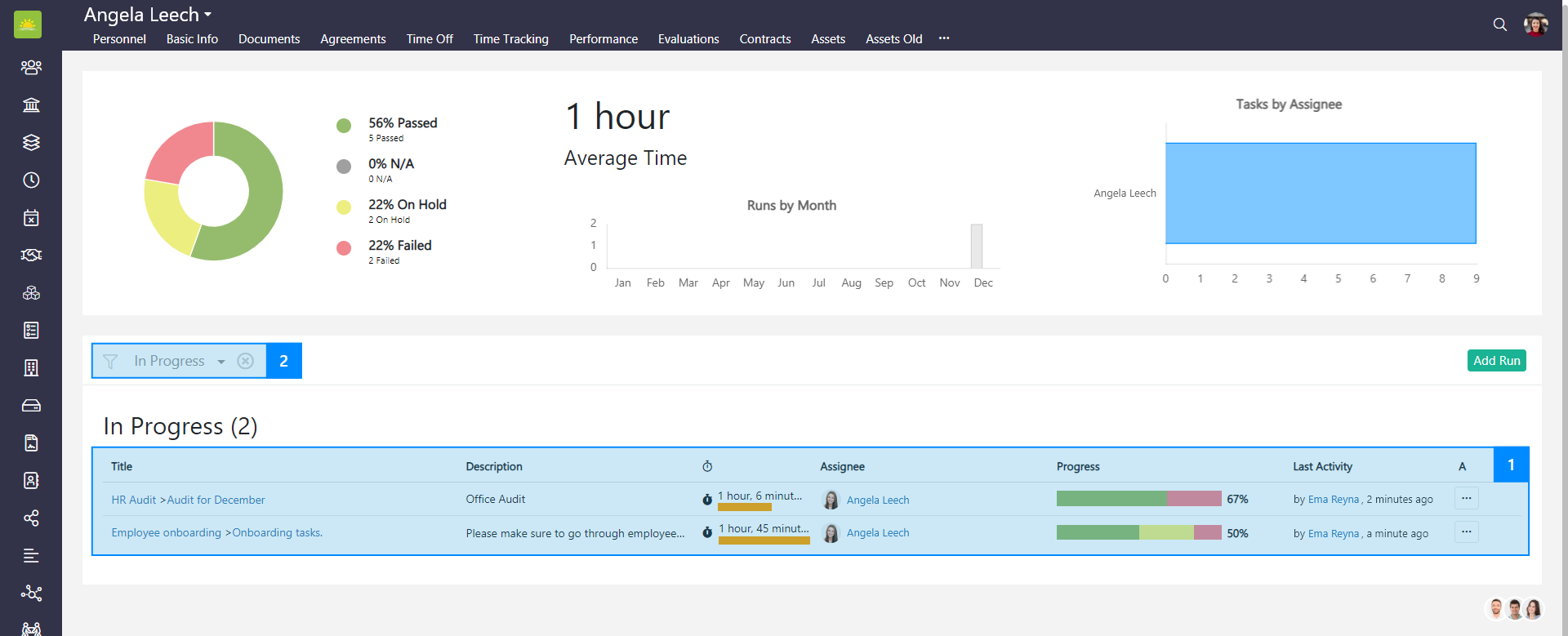Open the people group sidebar icon
Screen dimensions: 1568x636
point(31,67)
